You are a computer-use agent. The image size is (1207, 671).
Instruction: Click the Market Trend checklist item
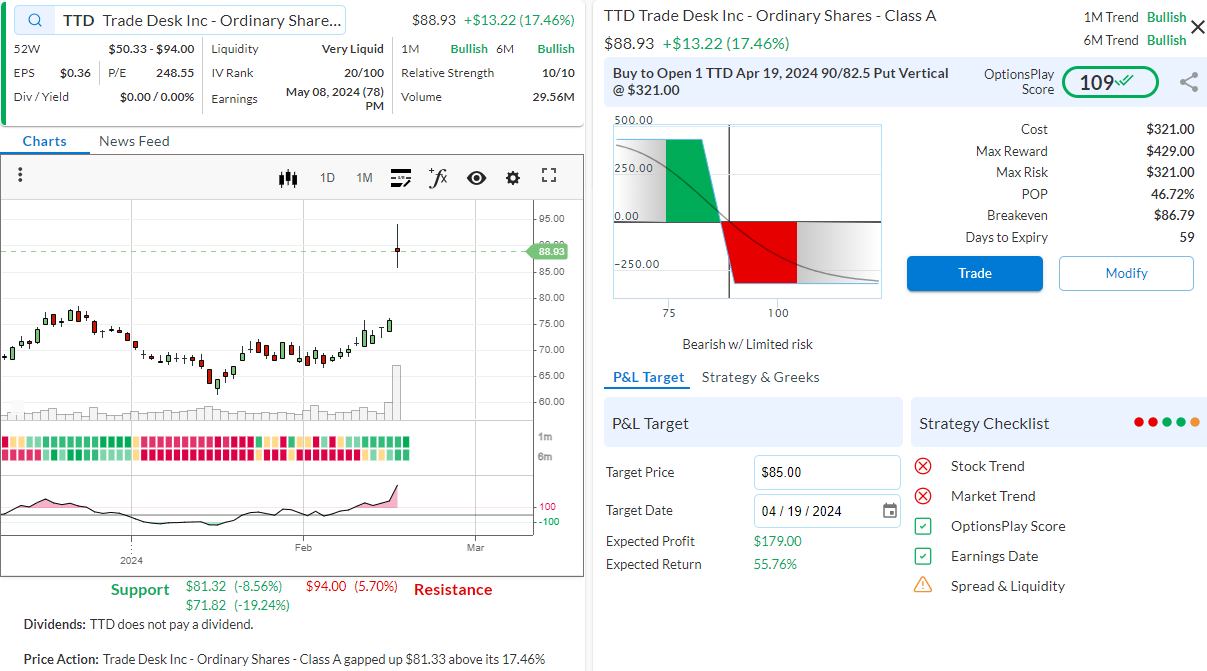(993, 496)
